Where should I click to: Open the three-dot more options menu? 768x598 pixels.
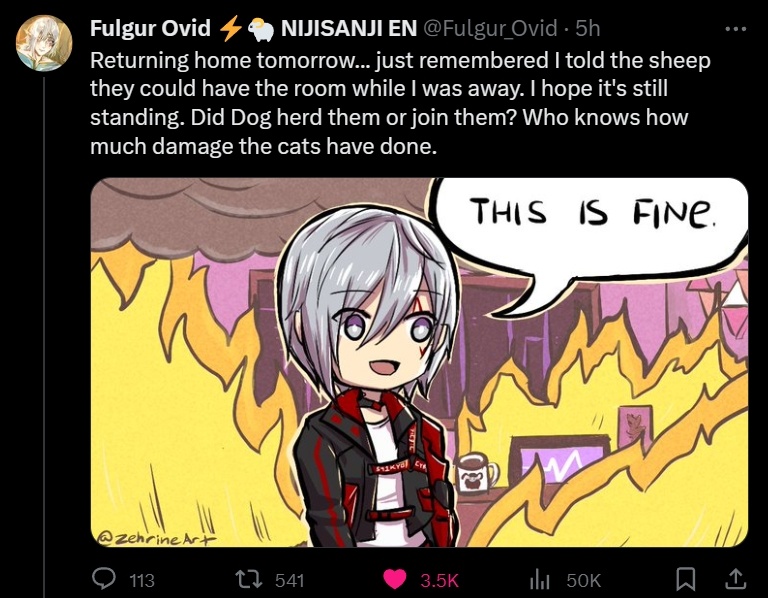click(x=736, y=29)
